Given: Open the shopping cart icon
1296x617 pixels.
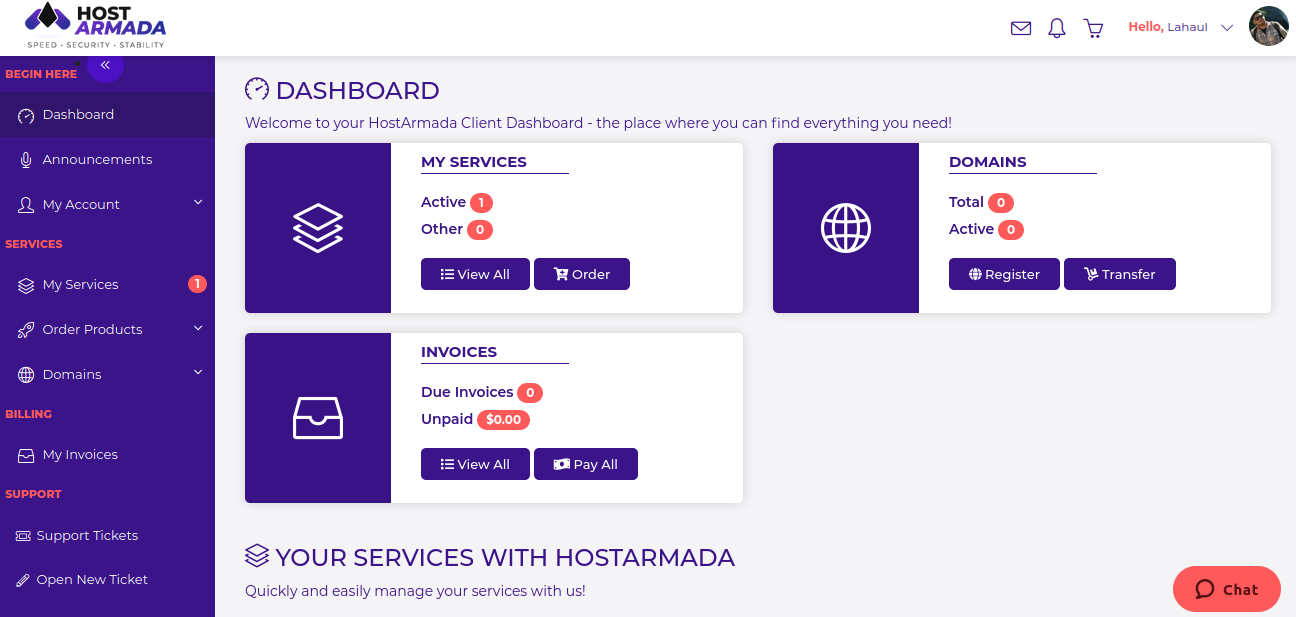Looking at the screenshot, I should tap(1094, 29).
